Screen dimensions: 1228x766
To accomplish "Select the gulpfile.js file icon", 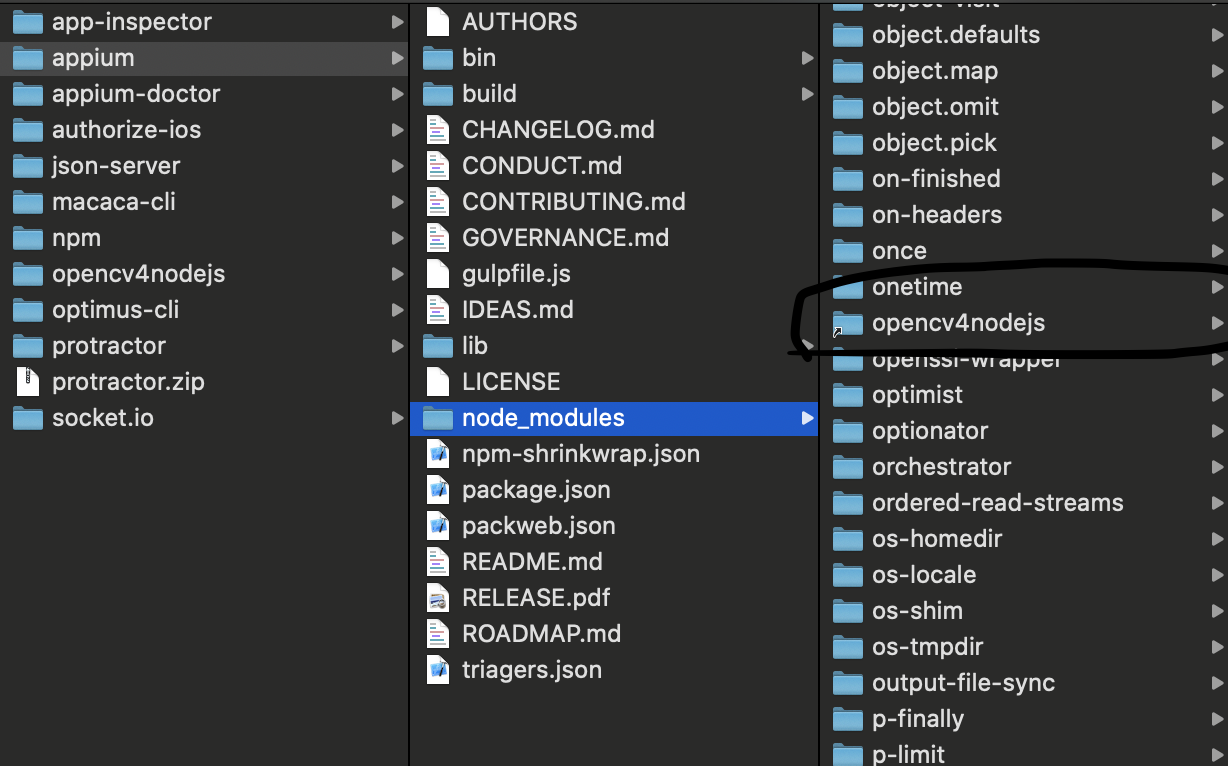I will [438, 274].
